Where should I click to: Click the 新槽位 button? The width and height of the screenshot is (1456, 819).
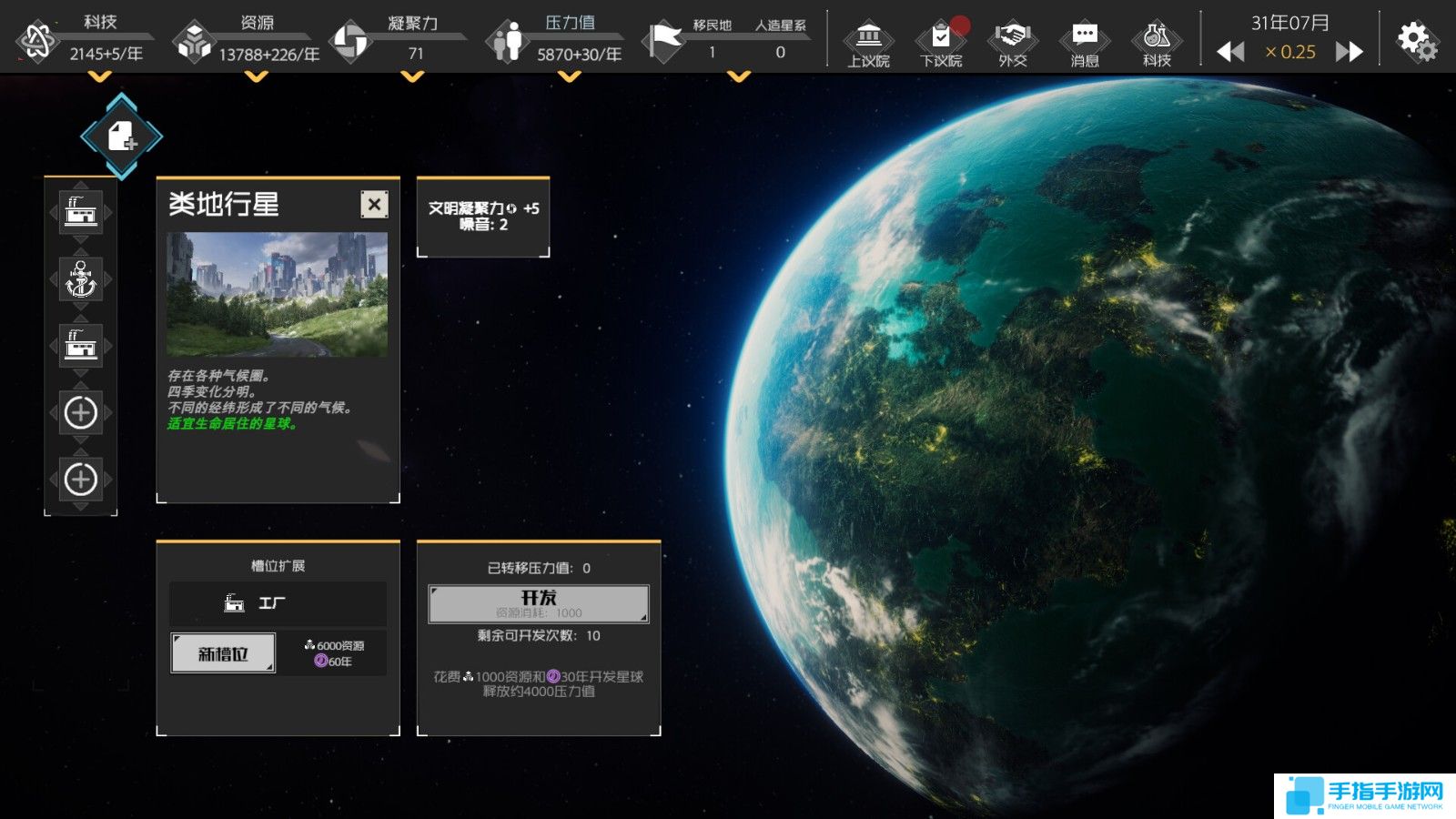[x=223, y=653]
